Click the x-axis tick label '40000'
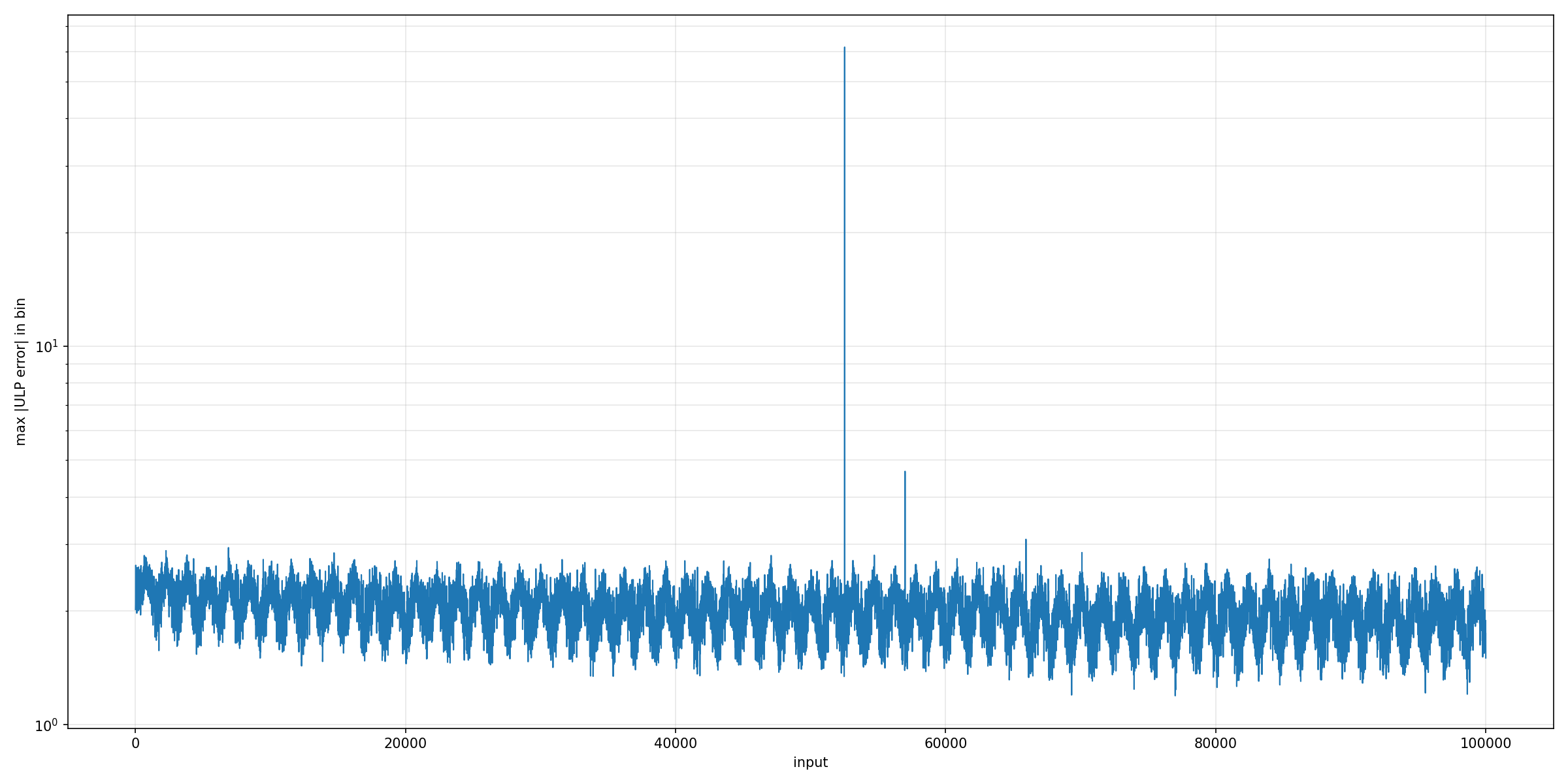This screenshot has height=784, width=1568. click(675, 743)
